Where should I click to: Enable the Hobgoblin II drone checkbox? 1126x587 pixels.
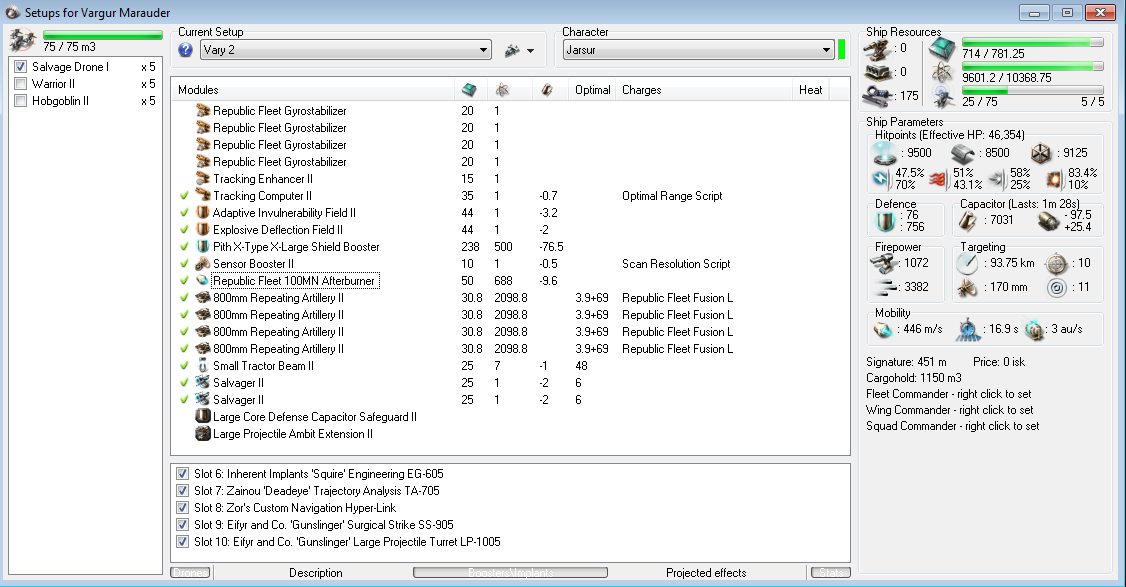(x=21, y=101)
